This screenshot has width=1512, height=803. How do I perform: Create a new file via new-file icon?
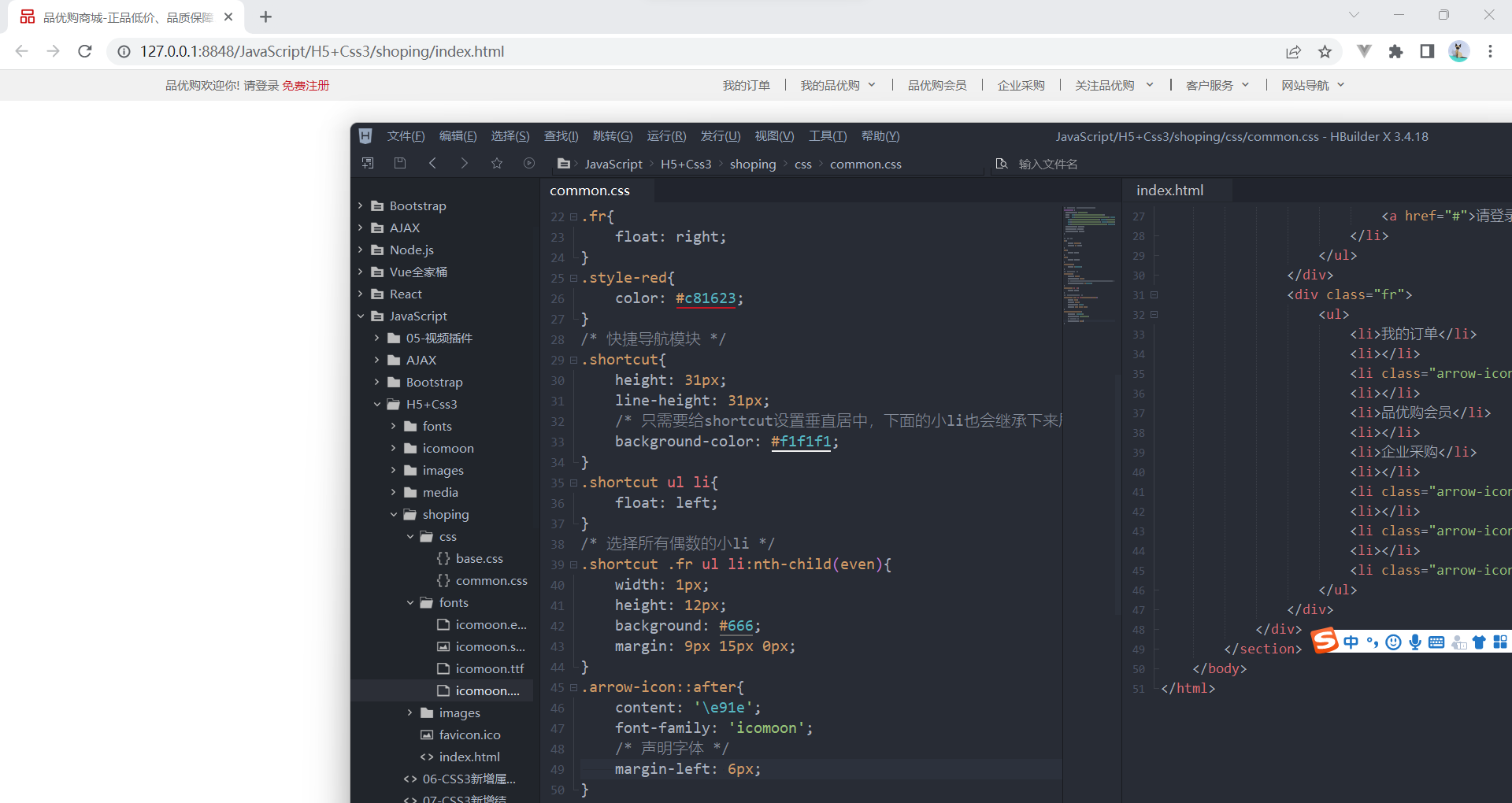pyautogui.click(x=368, y=163)
